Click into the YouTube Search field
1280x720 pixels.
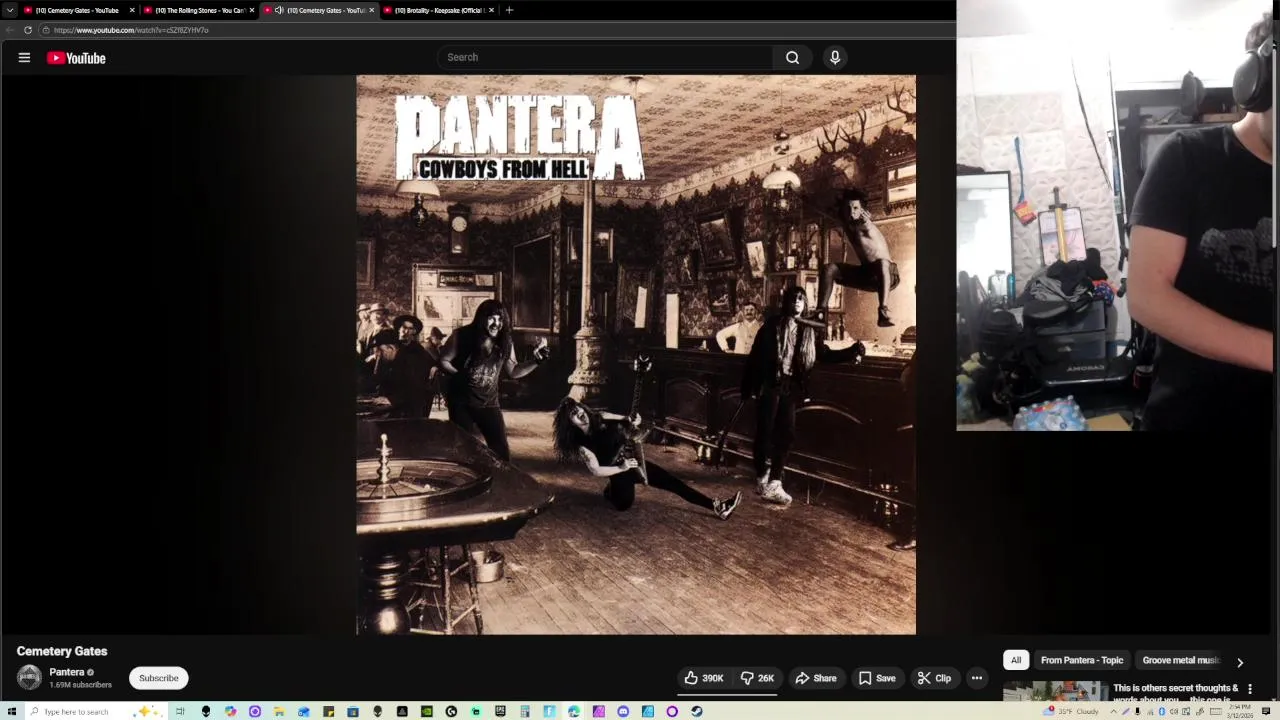(604, 57)
